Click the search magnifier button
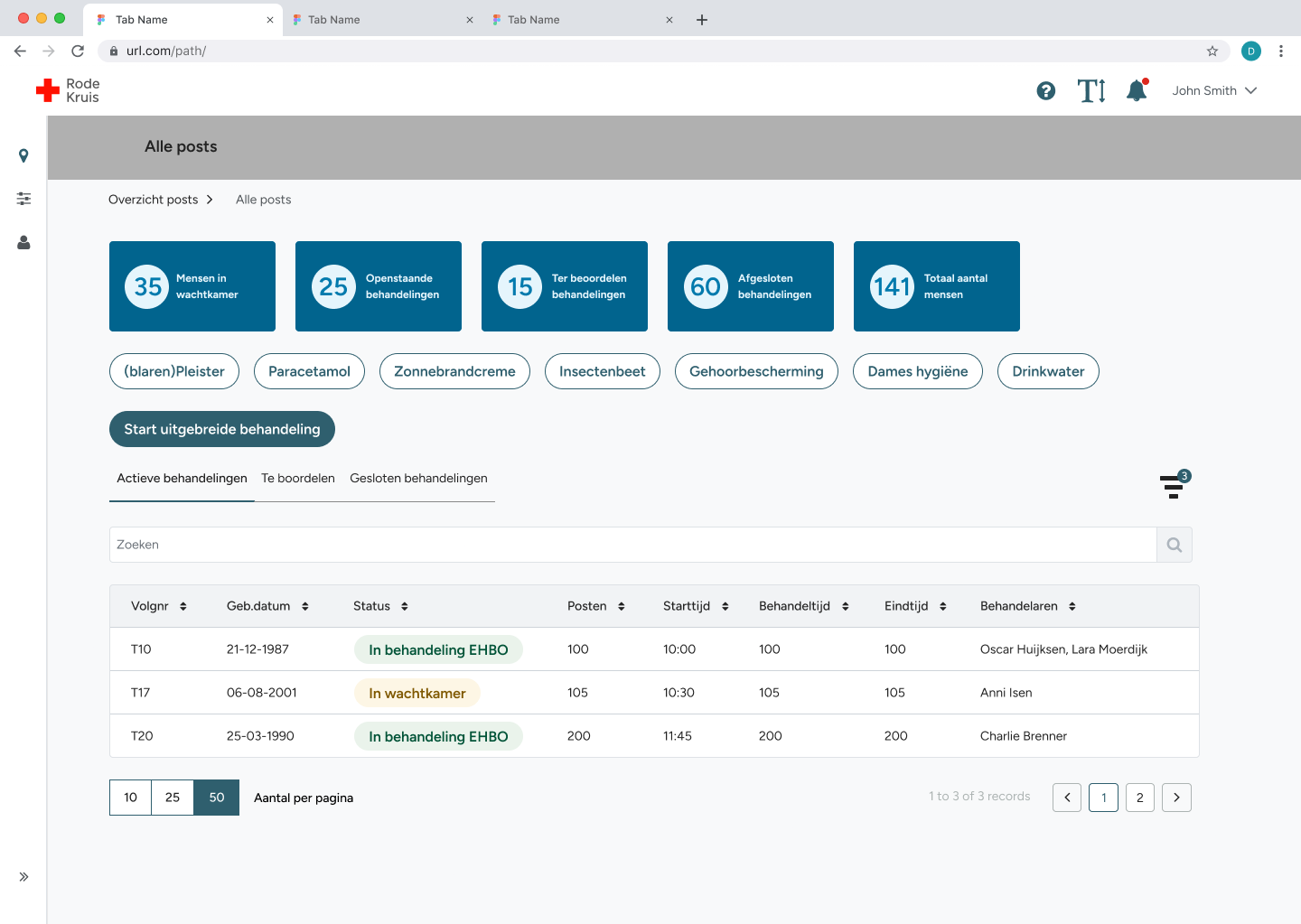This screenshot has width=1301, height=924. (x=1175, y=545)
